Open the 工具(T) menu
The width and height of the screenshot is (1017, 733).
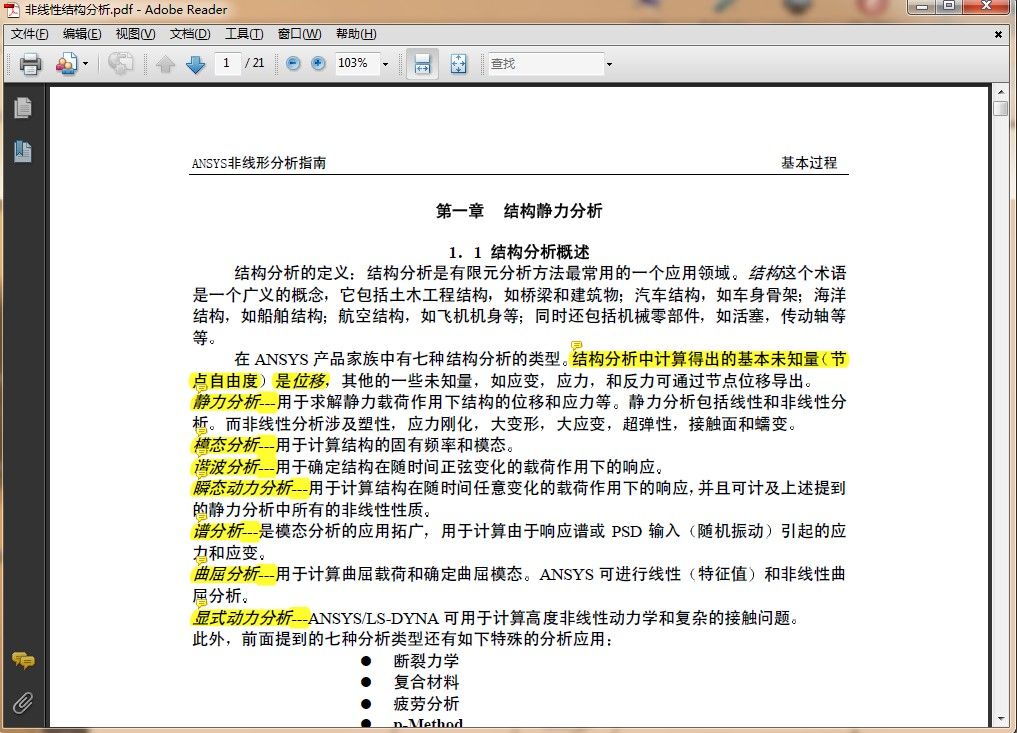click(244, 34)
